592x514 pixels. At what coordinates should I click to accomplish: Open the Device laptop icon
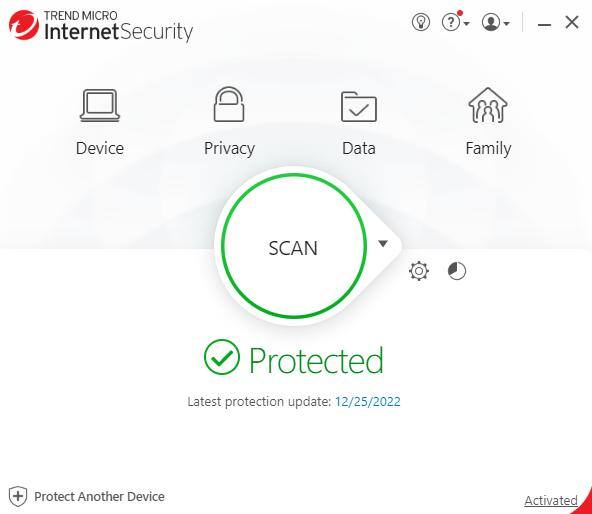pos(100,105)
